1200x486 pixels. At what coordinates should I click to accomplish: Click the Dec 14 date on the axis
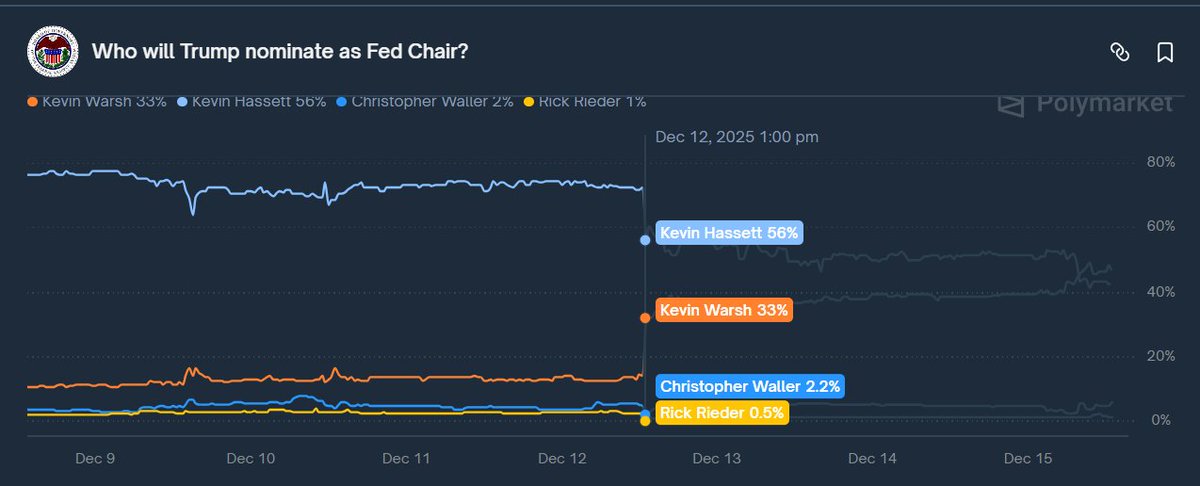(x=874, y=458)
